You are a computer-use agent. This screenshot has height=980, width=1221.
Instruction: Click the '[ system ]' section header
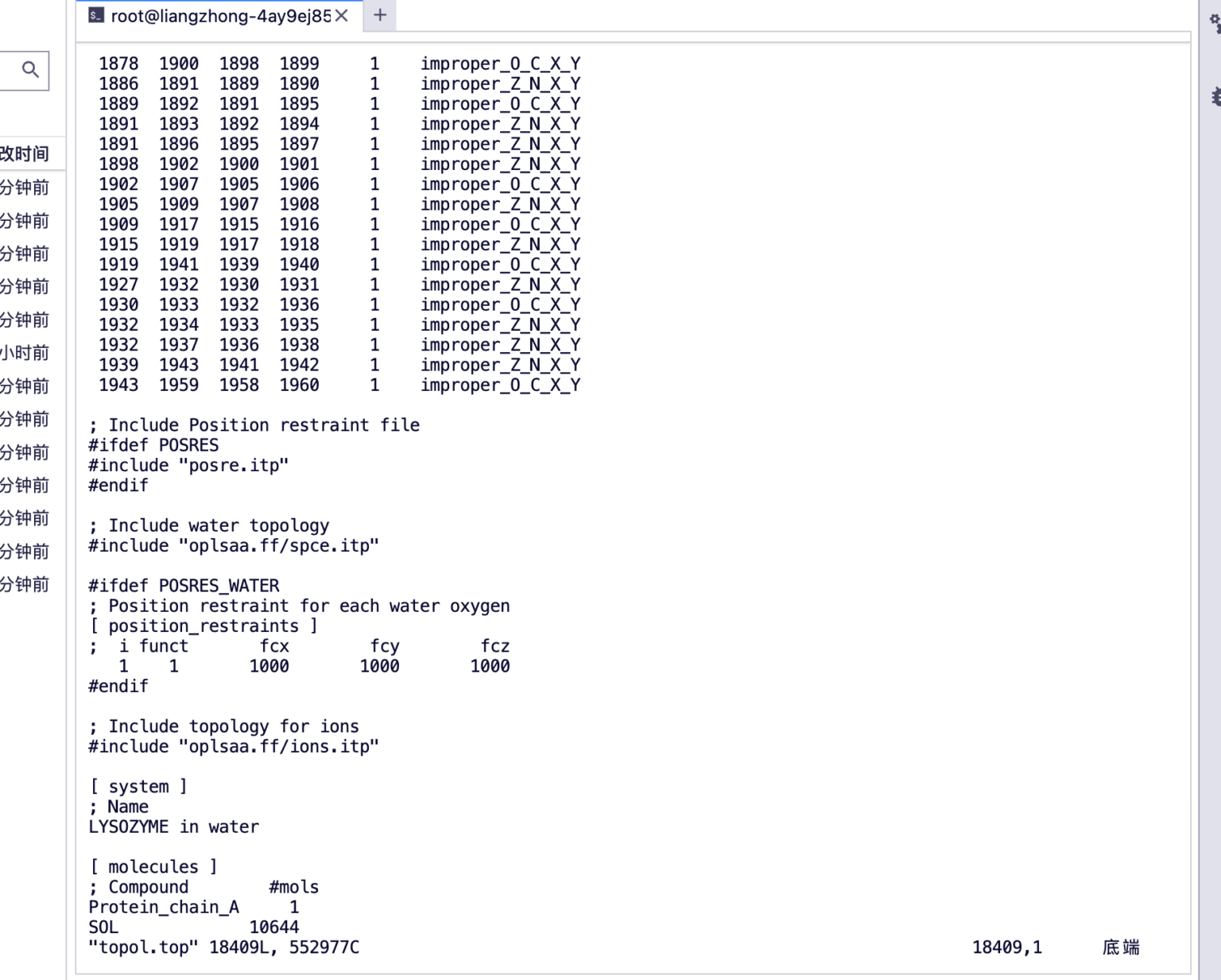click(138, 786)
